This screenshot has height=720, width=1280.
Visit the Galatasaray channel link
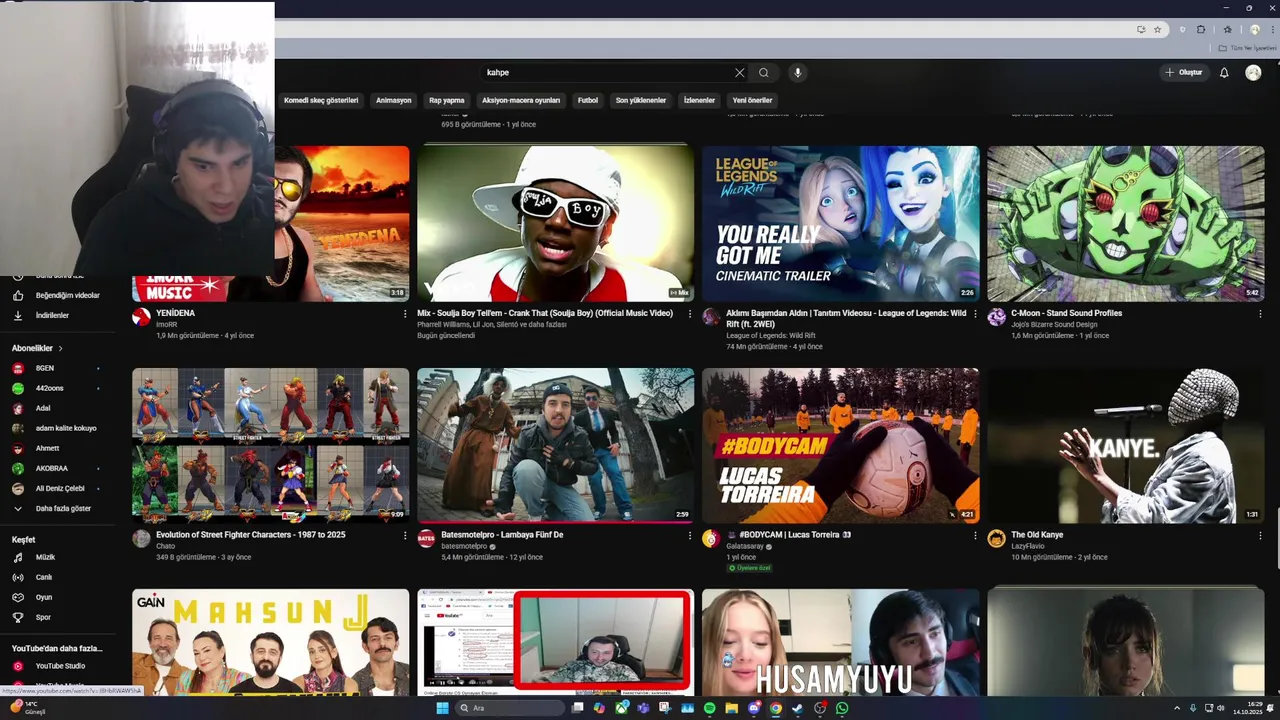[747, 546]
